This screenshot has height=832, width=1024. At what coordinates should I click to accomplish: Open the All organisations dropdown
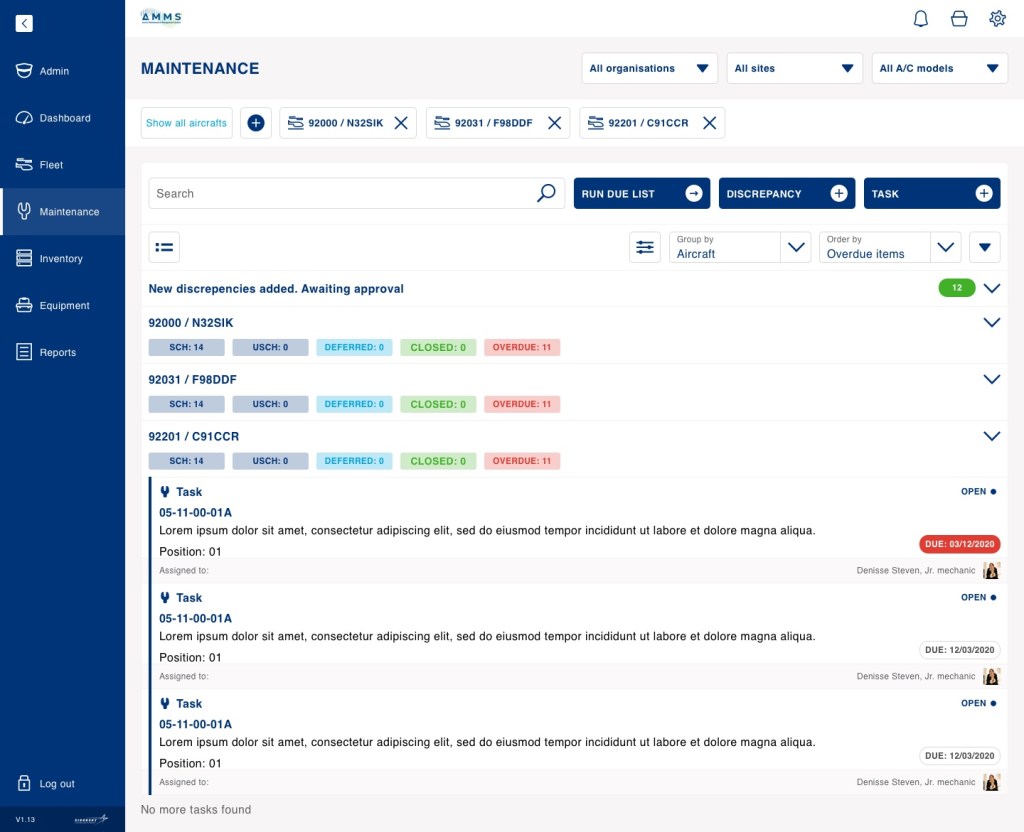[649, 68]
